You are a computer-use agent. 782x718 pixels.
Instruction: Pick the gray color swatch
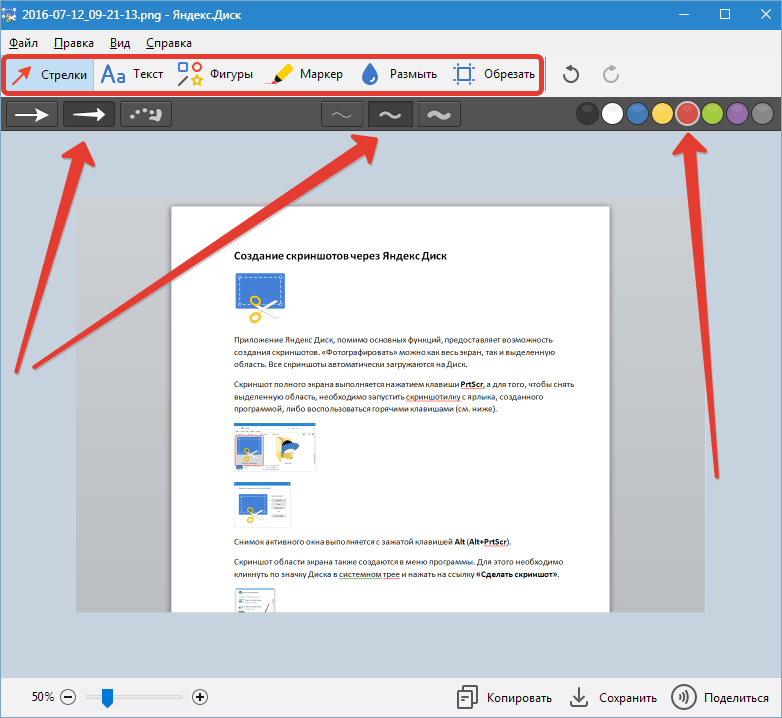(x=762, y=114)
